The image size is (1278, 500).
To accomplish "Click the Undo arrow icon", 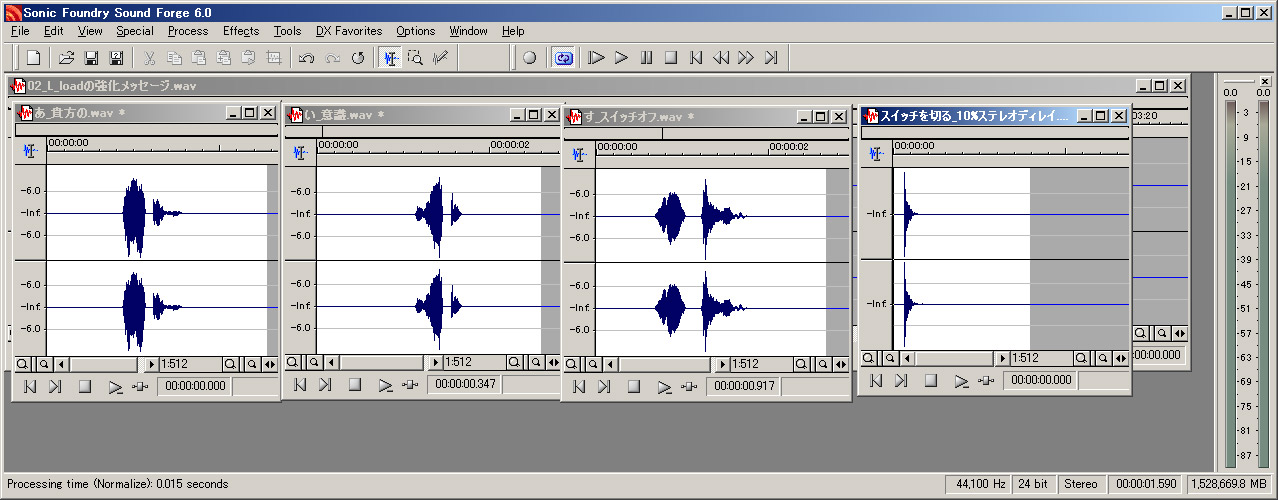I will 307,58.
